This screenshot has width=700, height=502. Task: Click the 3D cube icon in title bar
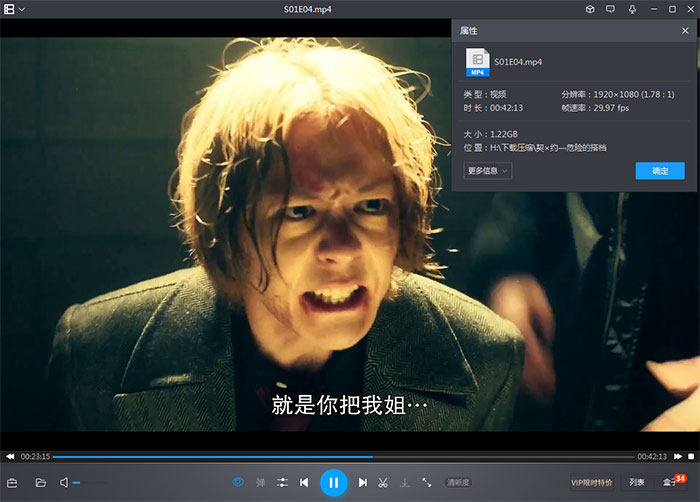tap(590, 9)
